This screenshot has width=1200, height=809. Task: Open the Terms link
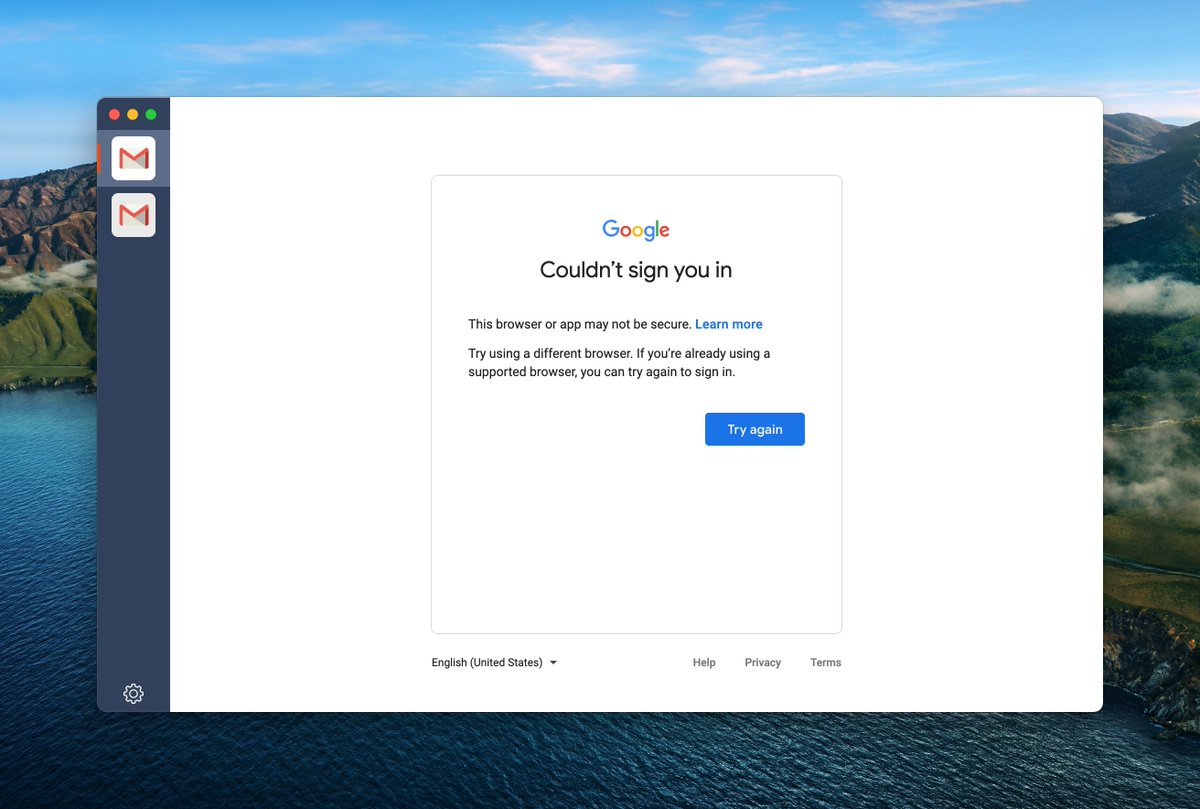point(826,662)
